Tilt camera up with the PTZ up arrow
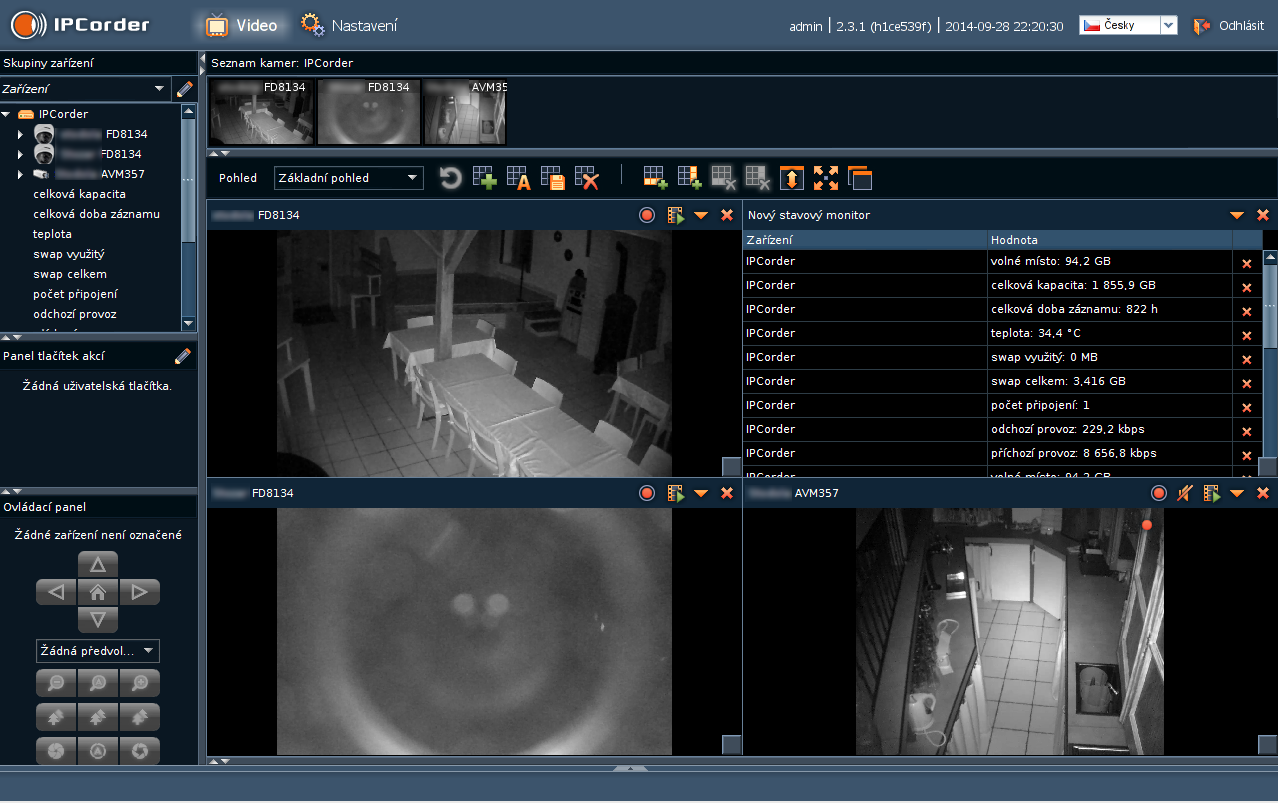This screenshot has height=803, width=1278. coord(98,564)
